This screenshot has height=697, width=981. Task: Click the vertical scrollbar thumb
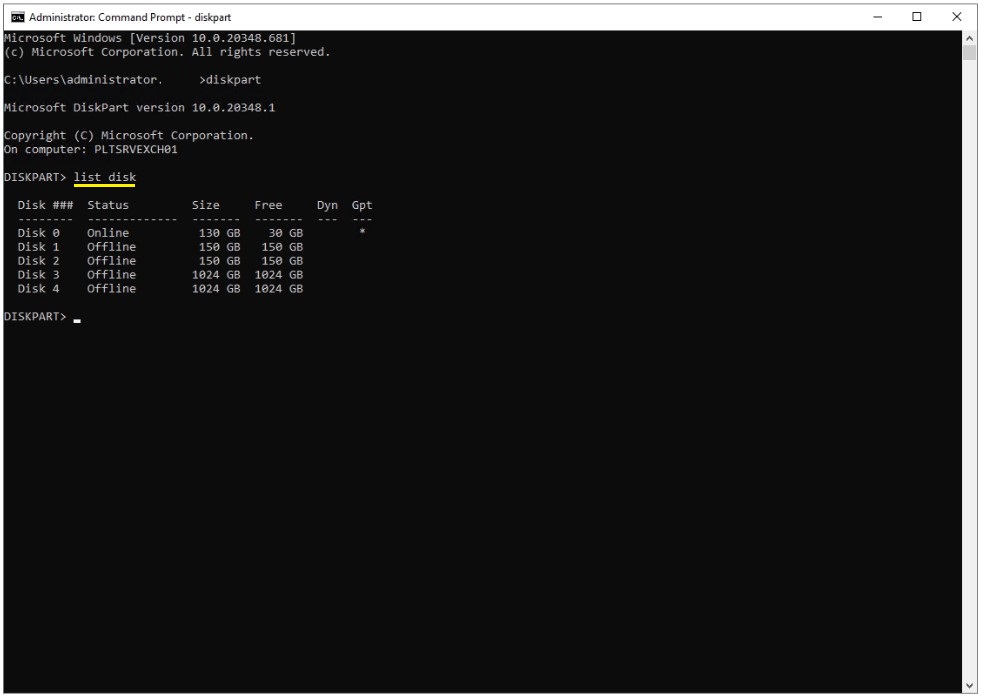coord(969,53)
